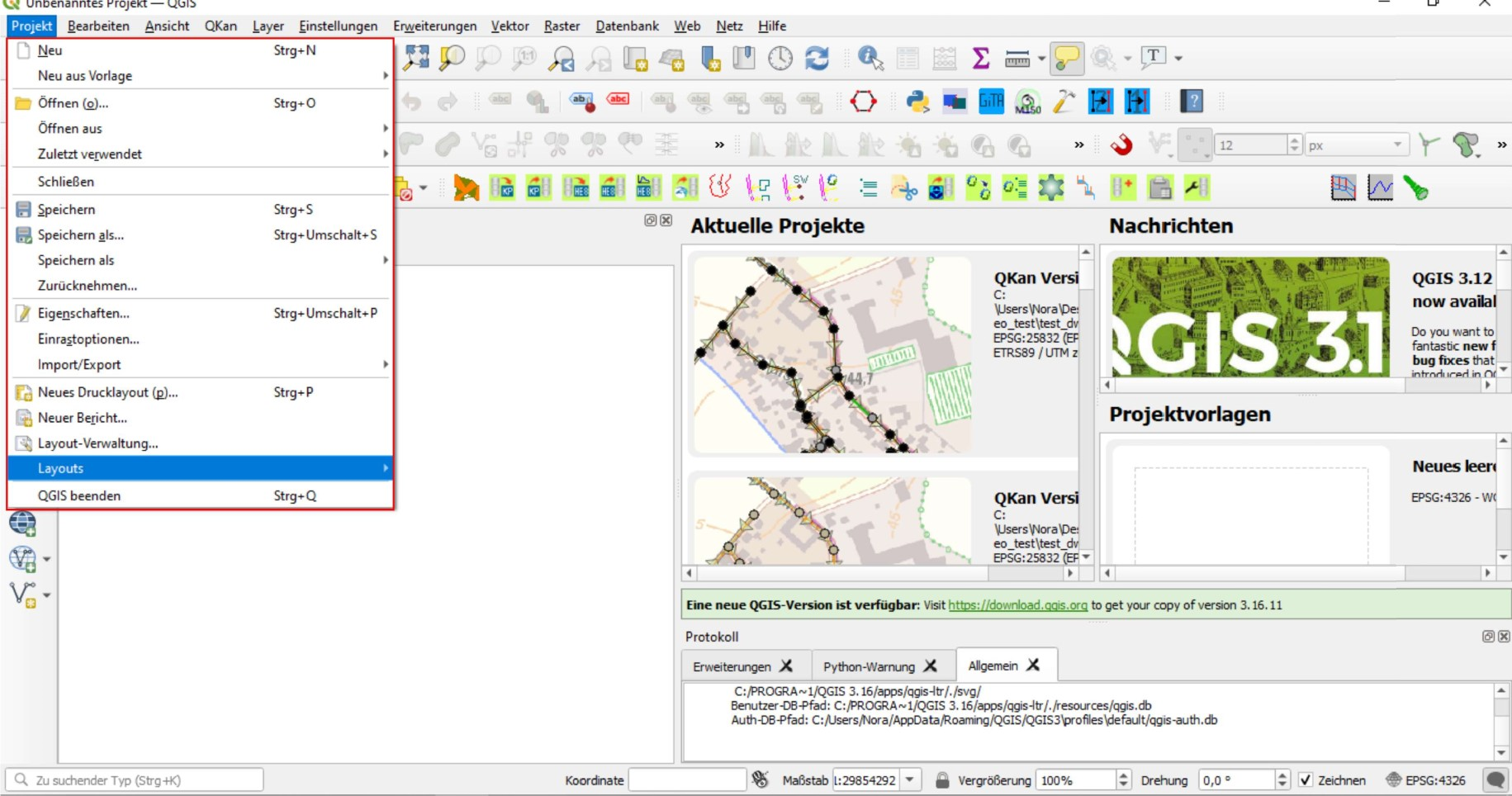Open the statistics summary (sigma) tool

(980, 58)
